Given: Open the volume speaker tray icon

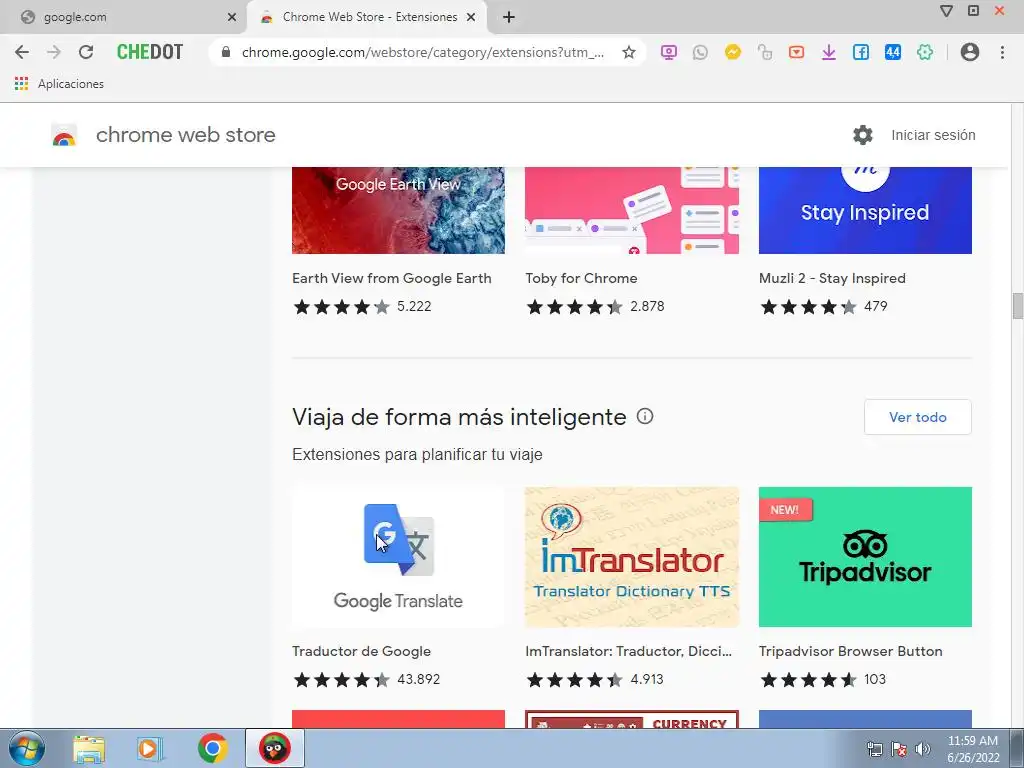Looking at the screenshot, I should pos(923,750).
